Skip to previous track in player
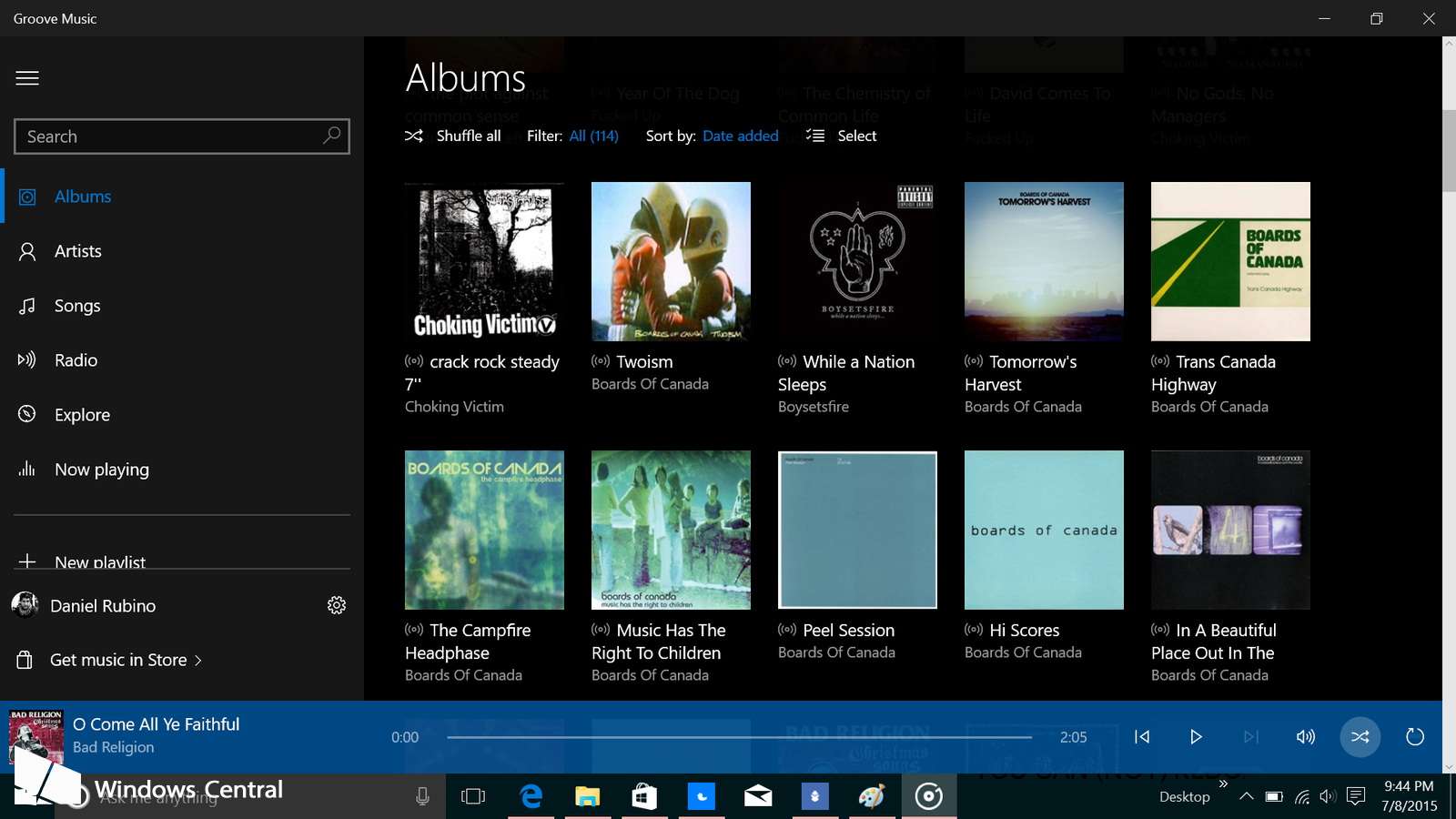The image size is (1456, 819). coord(1142,737)
